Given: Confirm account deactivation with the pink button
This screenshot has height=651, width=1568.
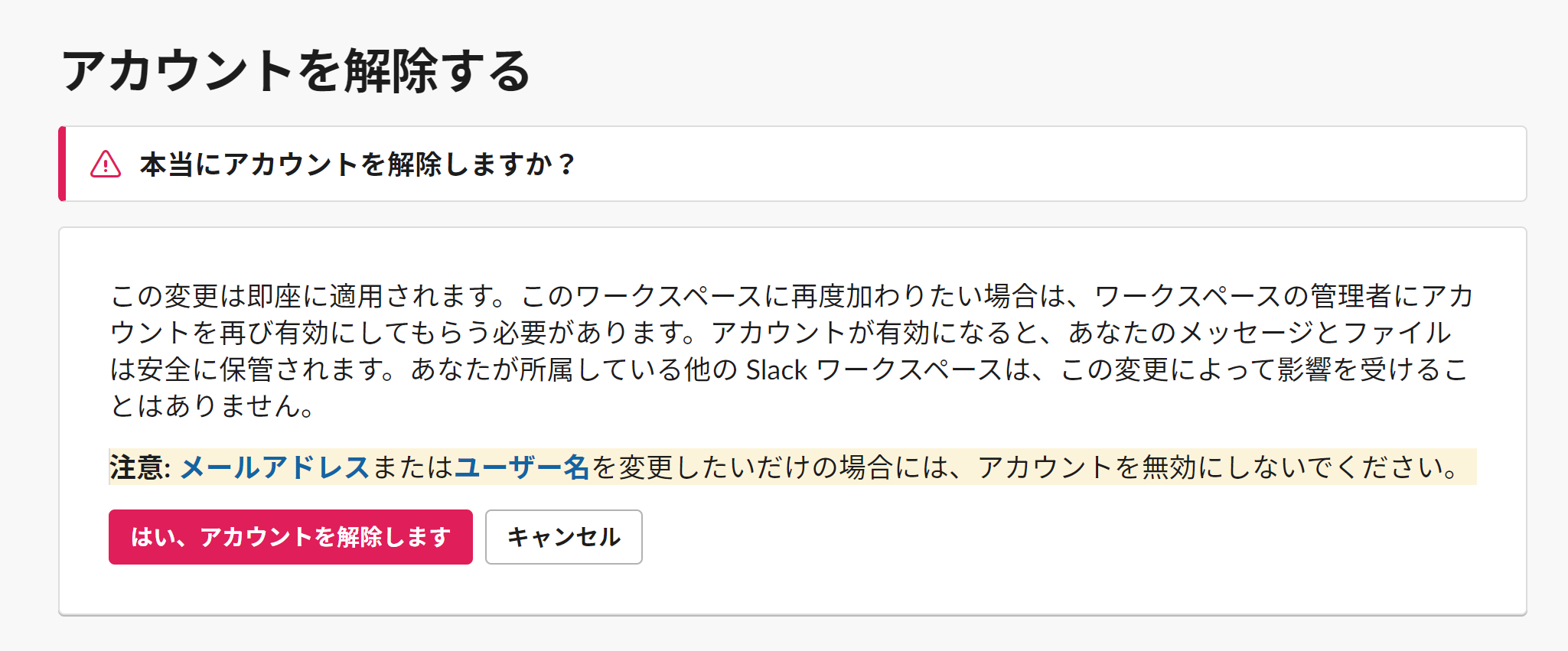Looking at the screenshot, I should click(x=293, y=538).
